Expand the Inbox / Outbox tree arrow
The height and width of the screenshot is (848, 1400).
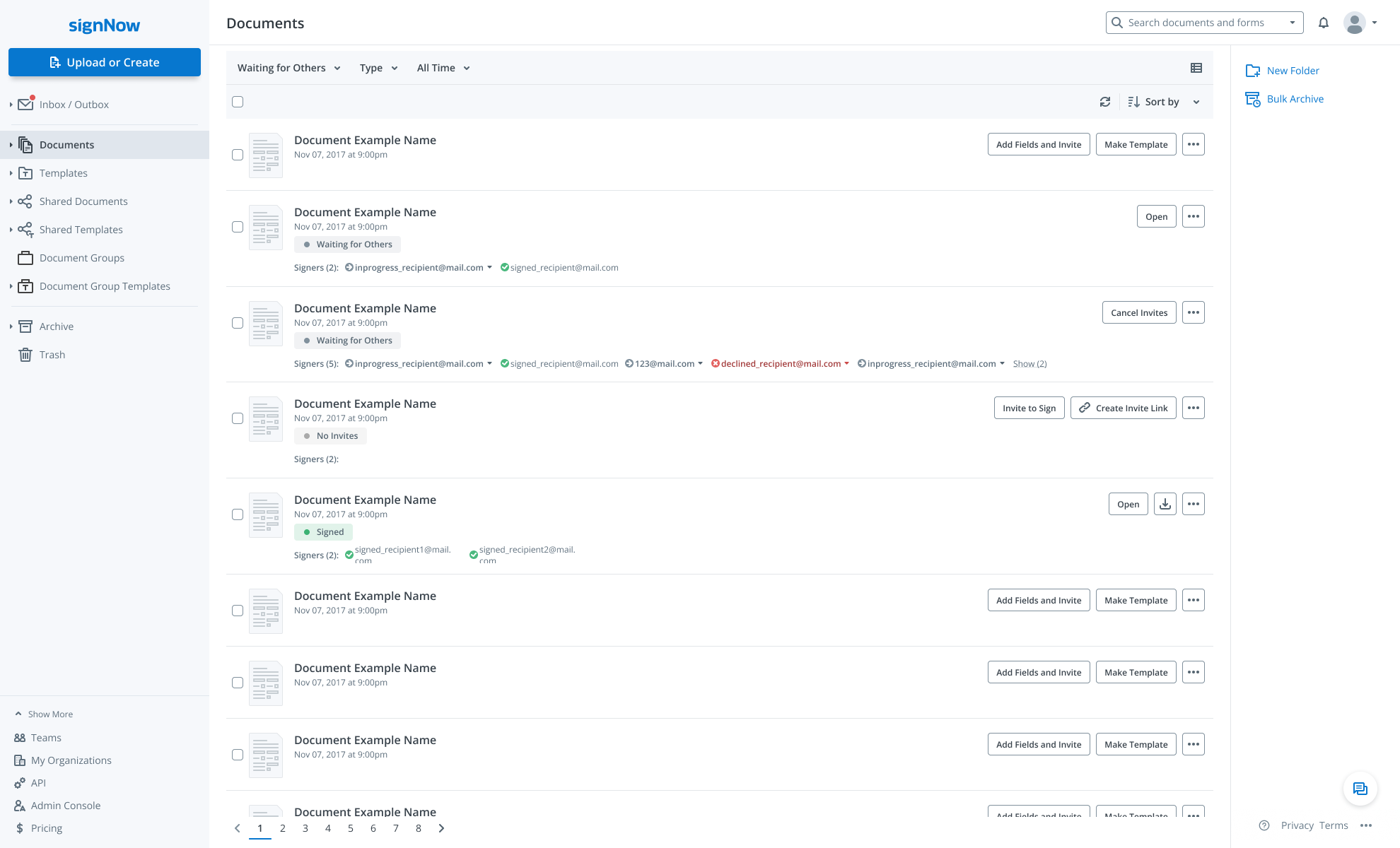click(11, 105)
